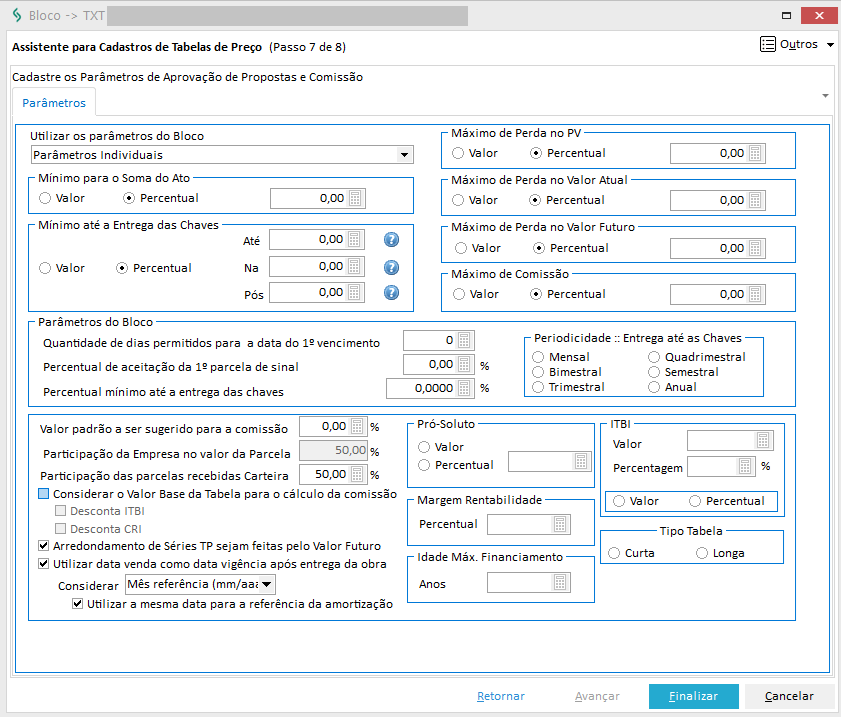The height and width of the screenshot is (717, 841).
Task: Open calculator icon of the Pós field
Action: coord(354,292)
